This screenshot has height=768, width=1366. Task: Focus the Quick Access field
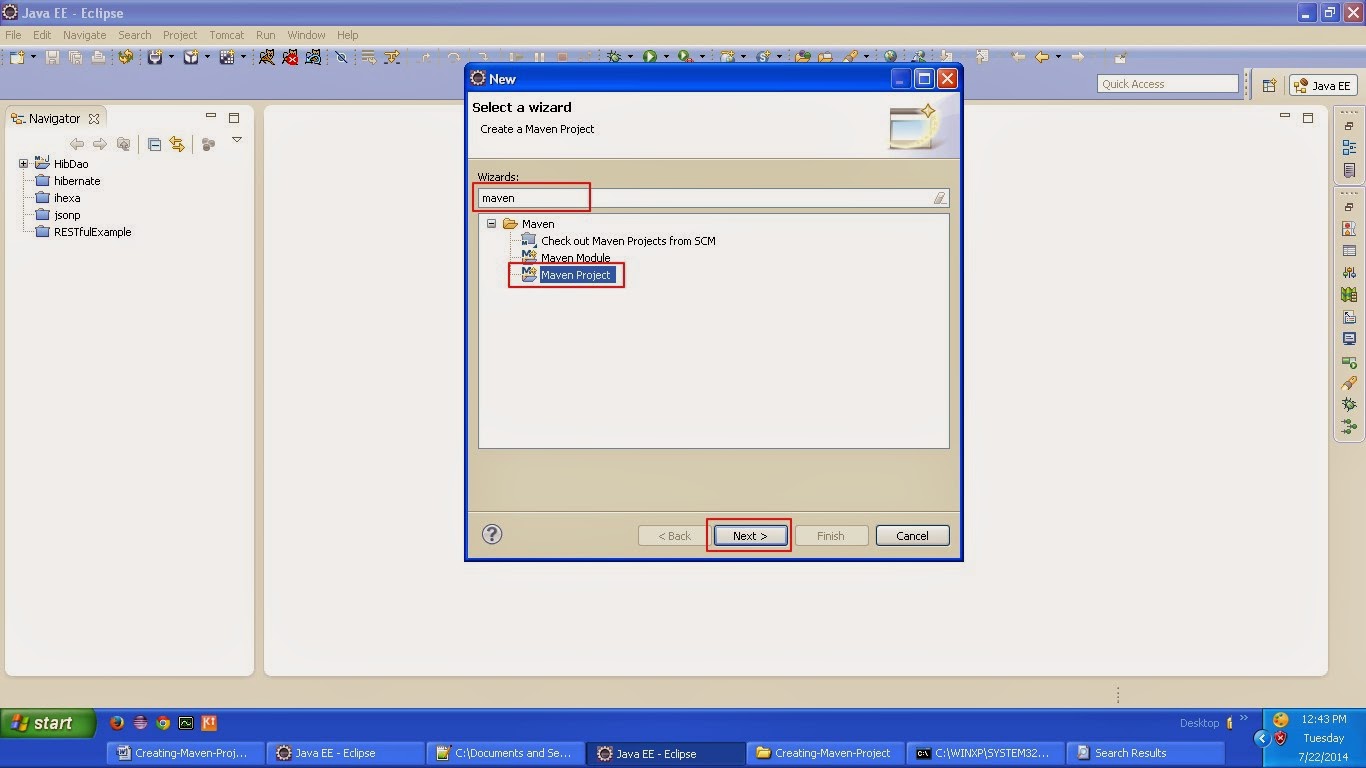coord(1167,84)
